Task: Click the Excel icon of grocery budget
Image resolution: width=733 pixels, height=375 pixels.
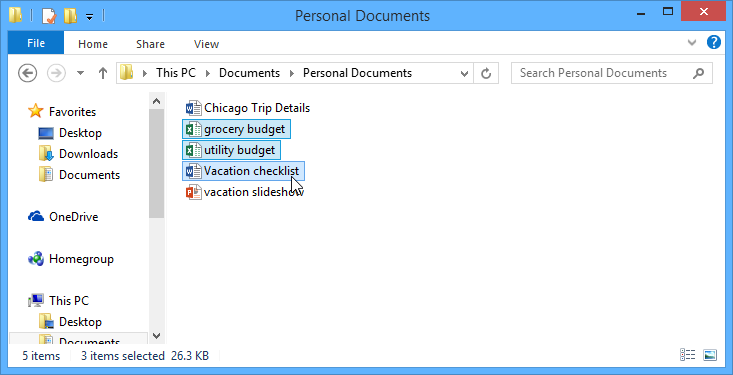Action: (194, 129)
